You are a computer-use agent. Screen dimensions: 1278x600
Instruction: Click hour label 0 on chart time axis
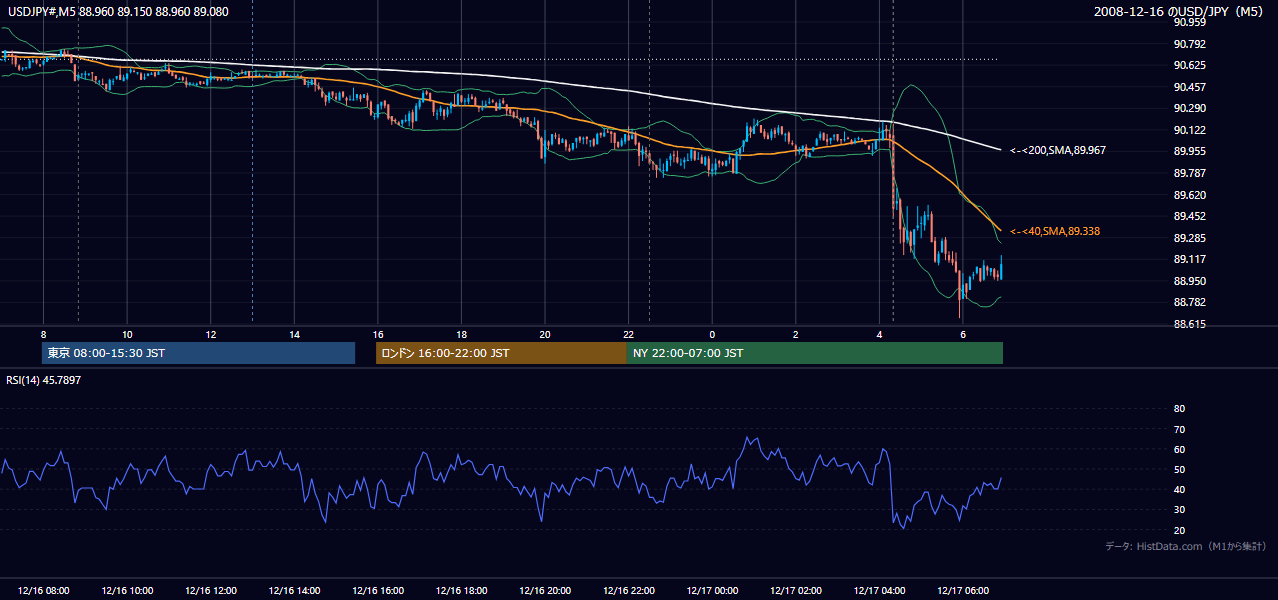point(712,334)
